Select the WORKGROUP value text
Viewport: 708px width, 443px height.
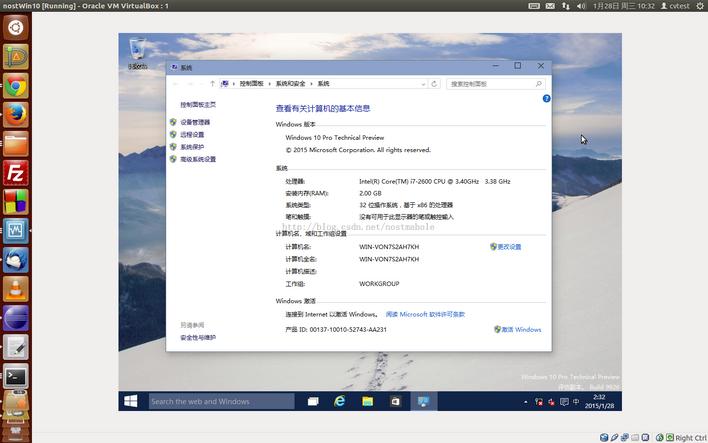coord(379,284)
